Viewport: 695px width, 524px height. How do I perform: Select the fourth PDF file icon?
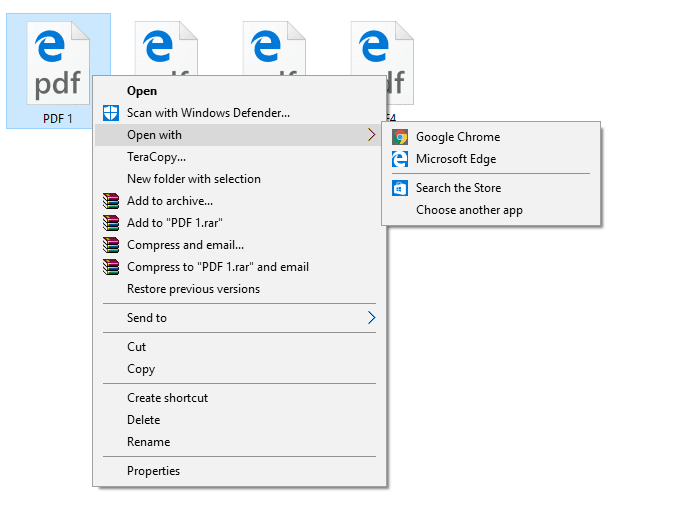(382, 63)
